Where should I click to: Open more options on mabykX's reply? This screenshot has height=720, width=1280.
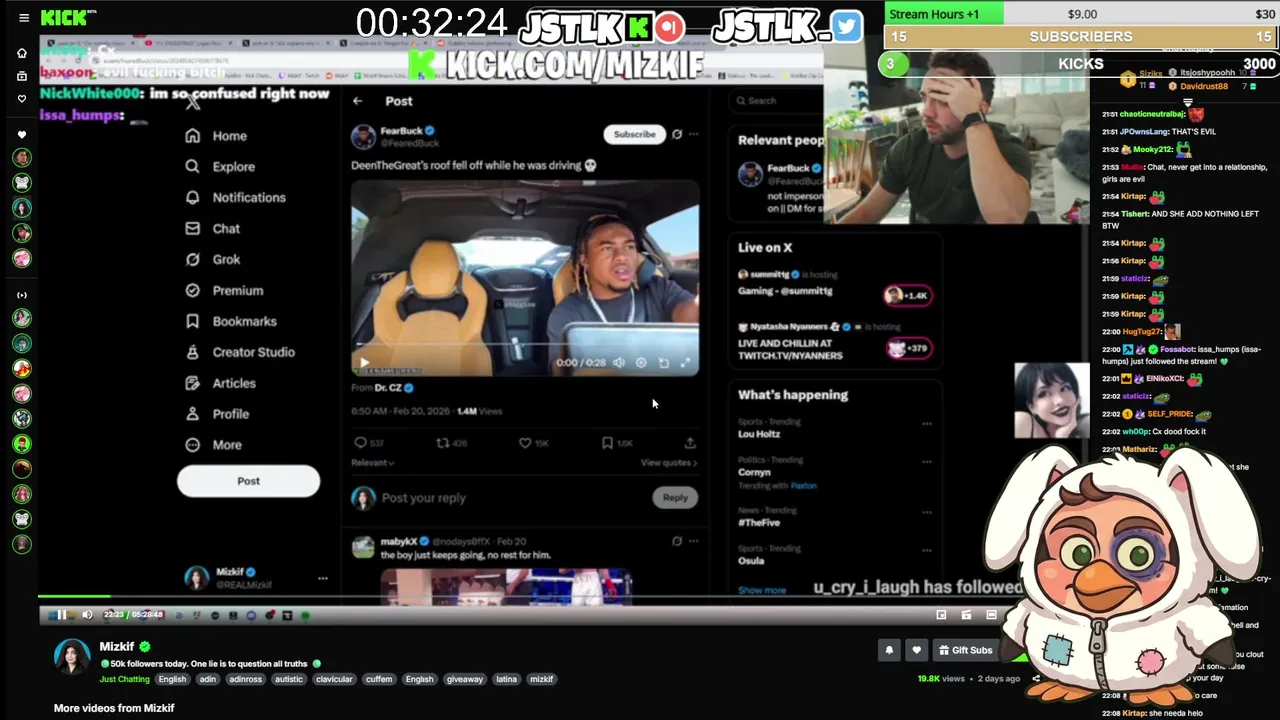coord(693,541)
